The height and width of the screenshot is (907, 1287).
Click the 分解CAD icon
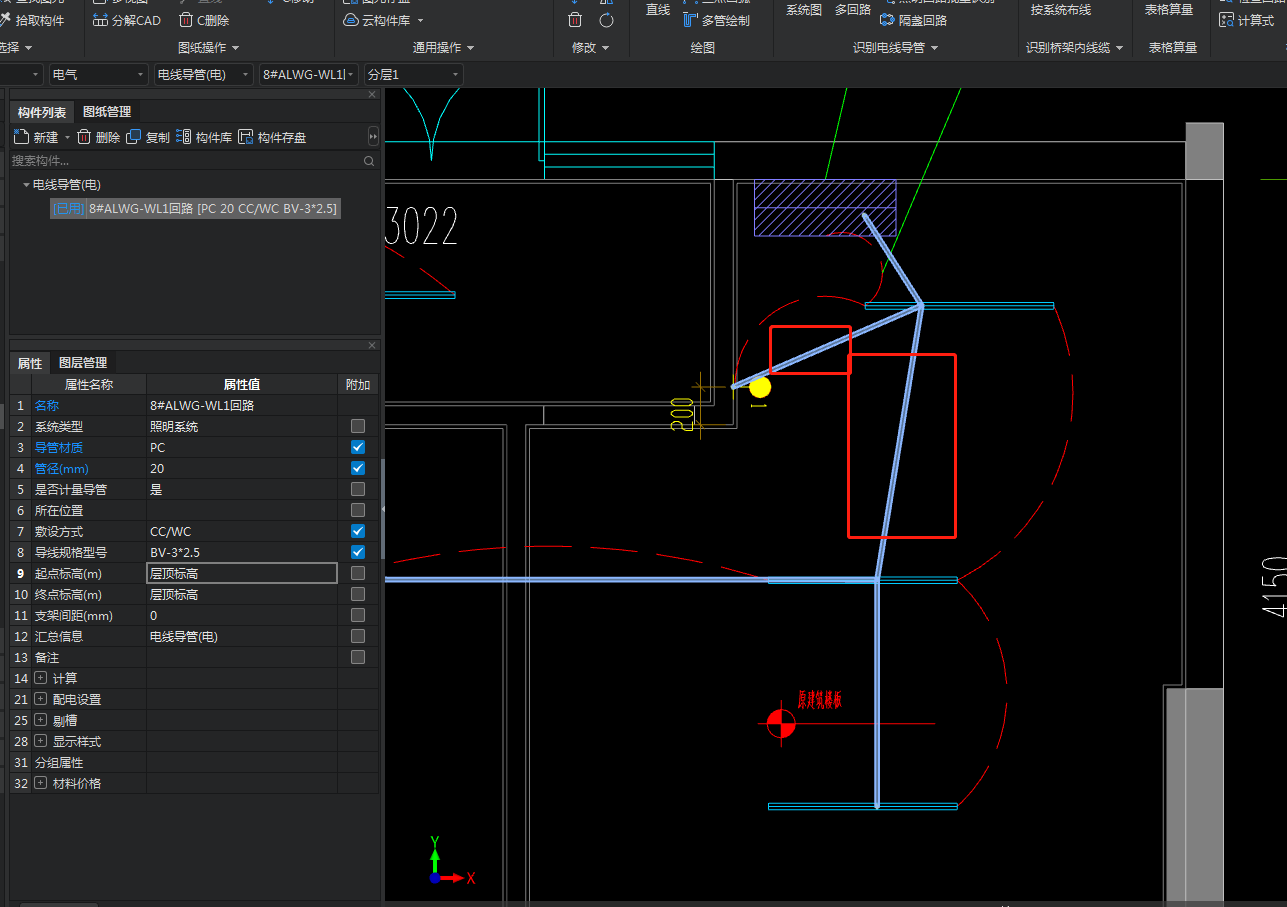[101, 20]
